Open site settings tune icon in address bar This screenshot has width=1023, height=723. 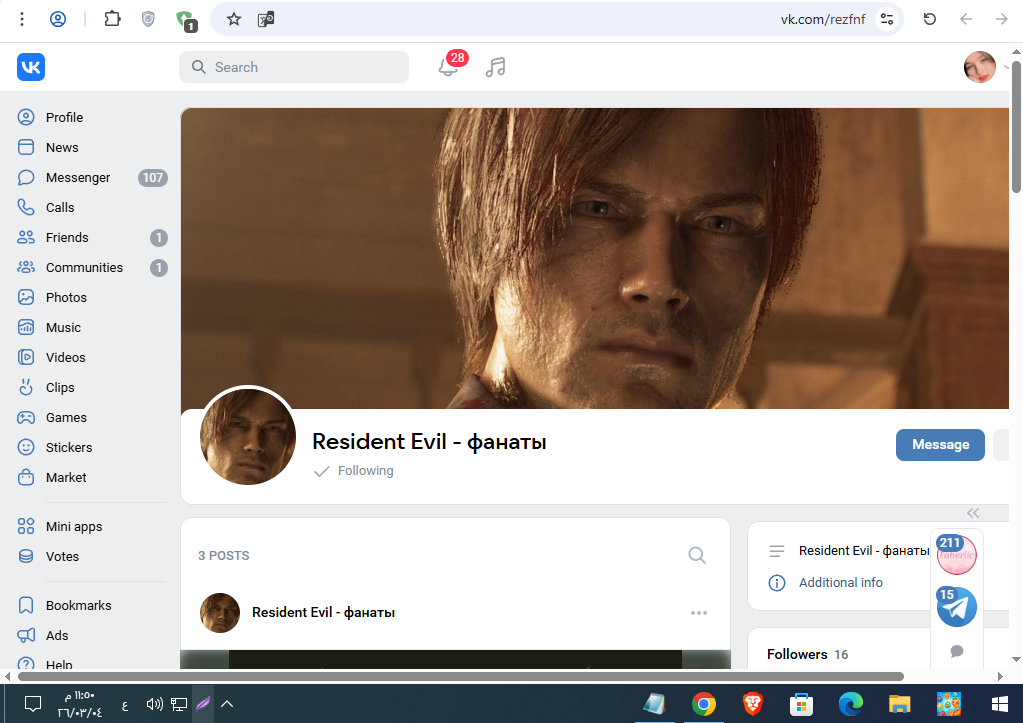pos(887,20)
